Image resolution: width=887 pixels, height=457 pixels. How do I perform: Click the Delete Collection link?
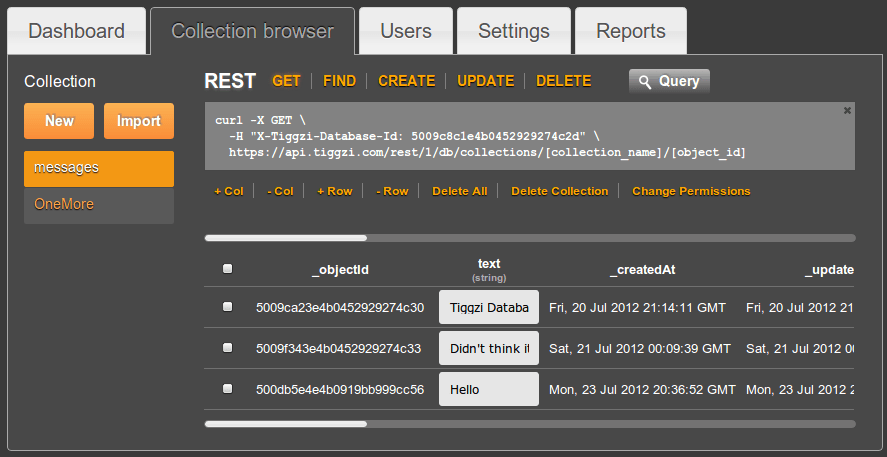click(x=559, y=191)
